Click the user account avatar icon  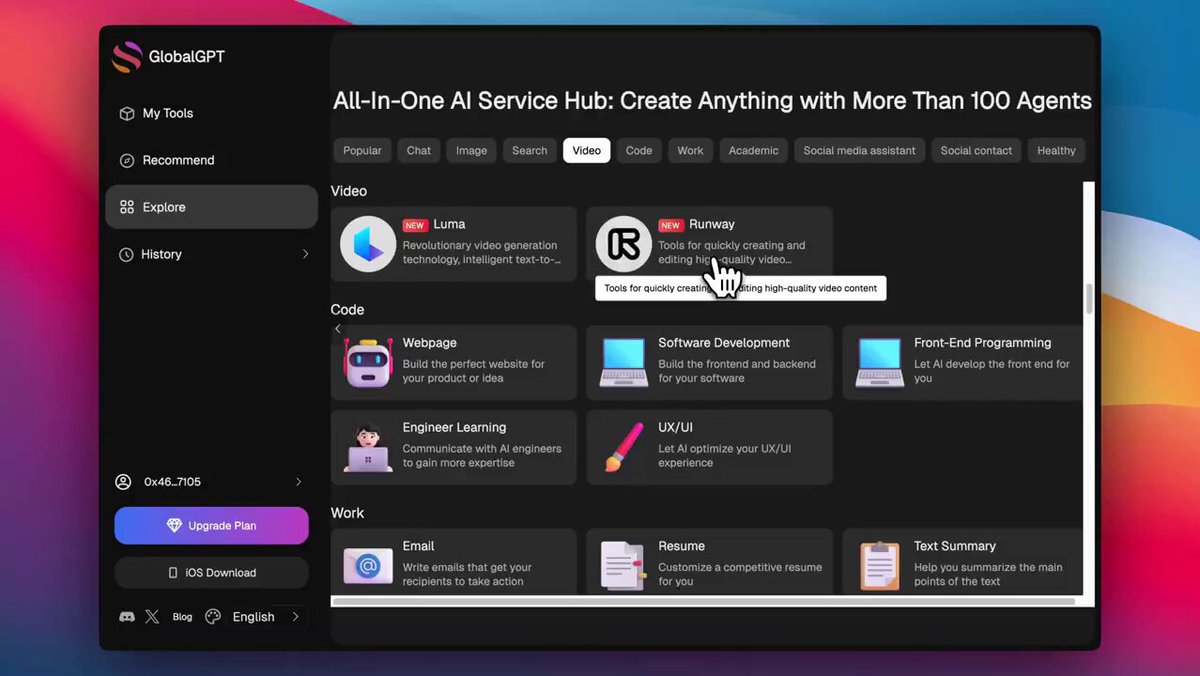point(124,482)
